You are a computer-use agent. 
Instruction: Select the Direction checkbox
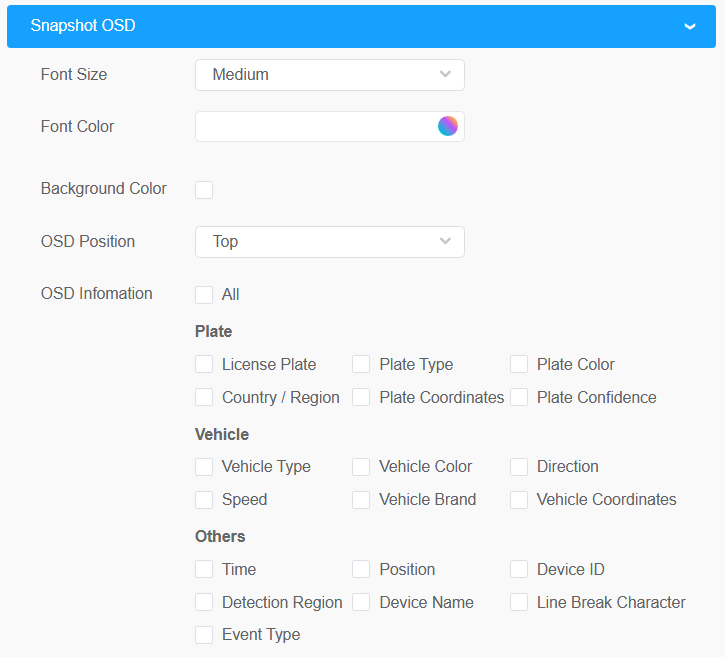[x=519, y=467]
